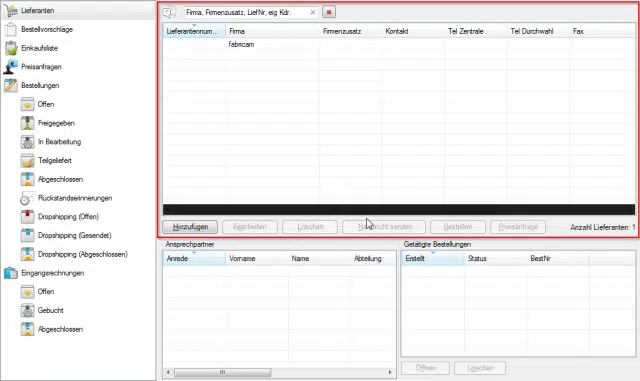Click the icon beside Abgeschlossen under Bestellungen
Viewport: 640px width, 381px height.
pos(27,180)
